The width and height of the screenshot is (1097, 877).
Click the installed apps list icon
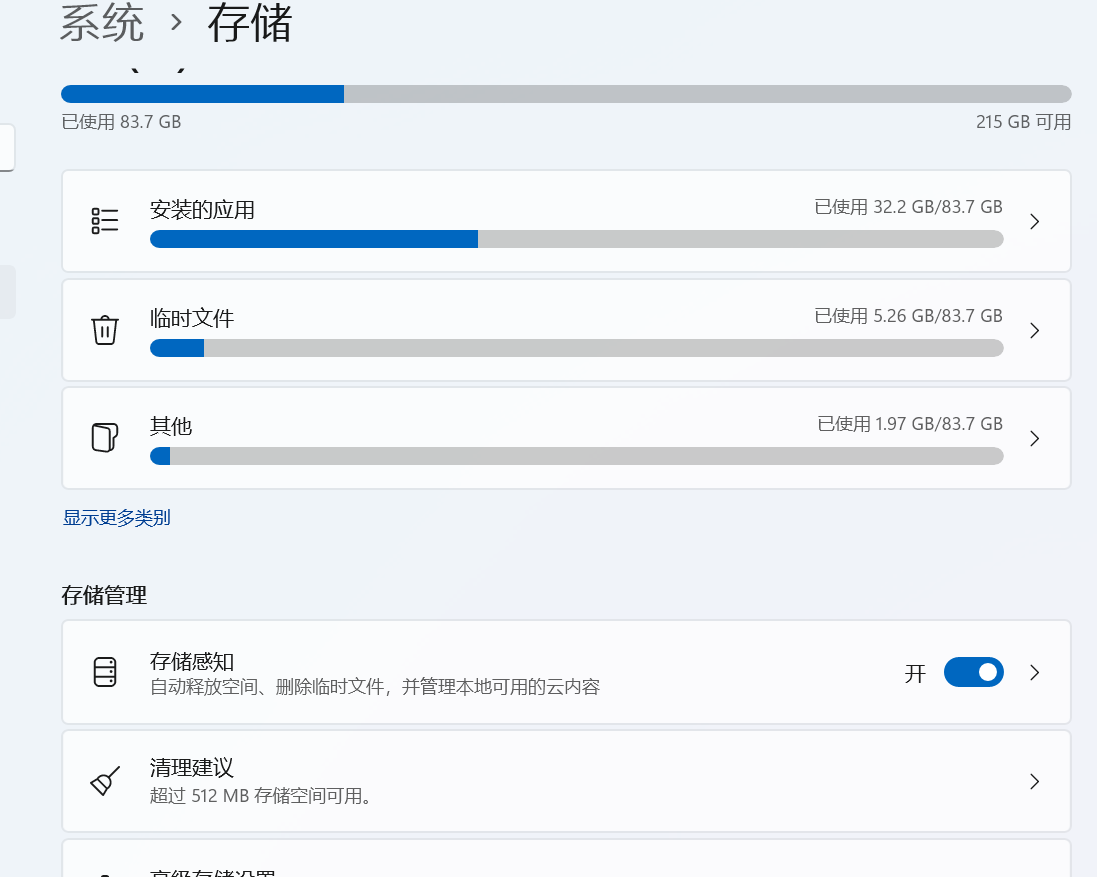pos(105,221)
